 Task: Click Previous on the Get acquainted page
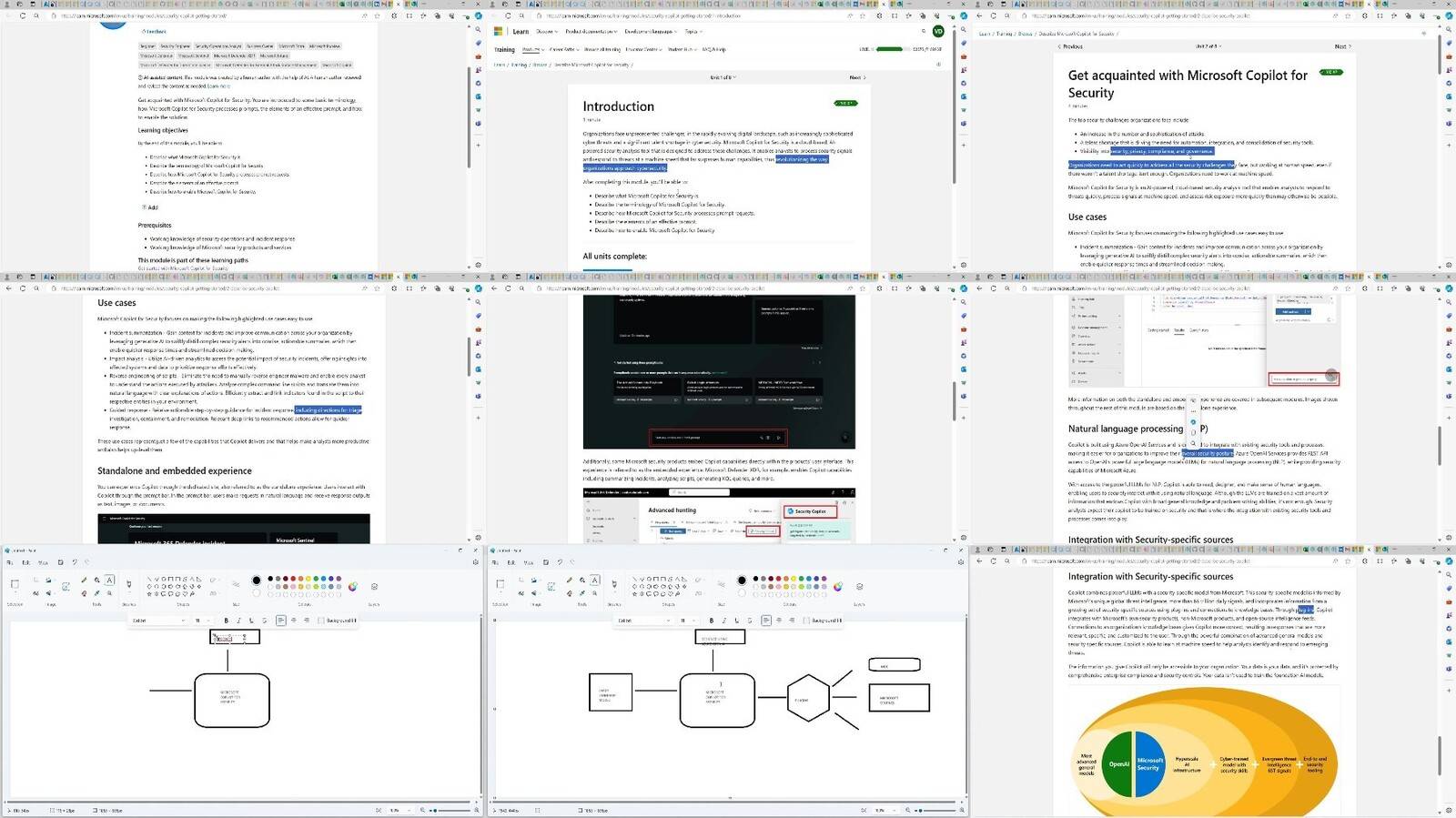pyautogui.click(x=1071, y=46)
